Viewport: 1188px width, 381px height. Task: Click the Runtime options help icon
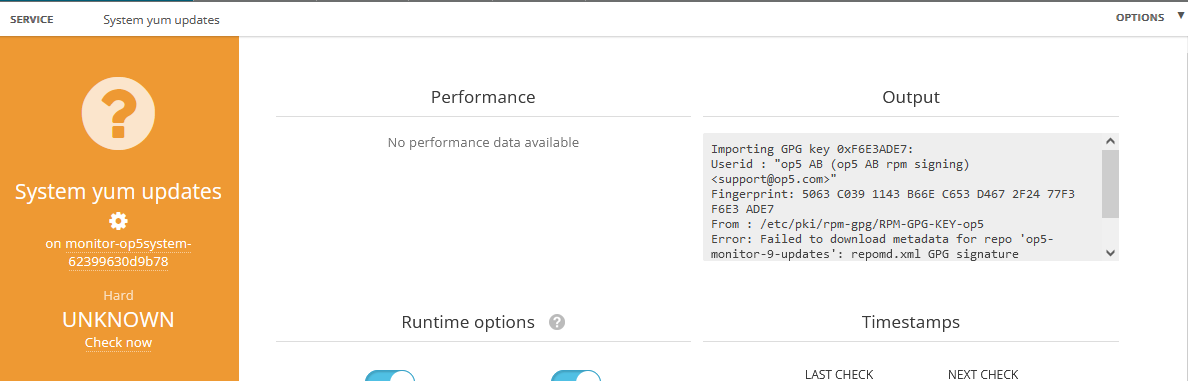(557, 322)
